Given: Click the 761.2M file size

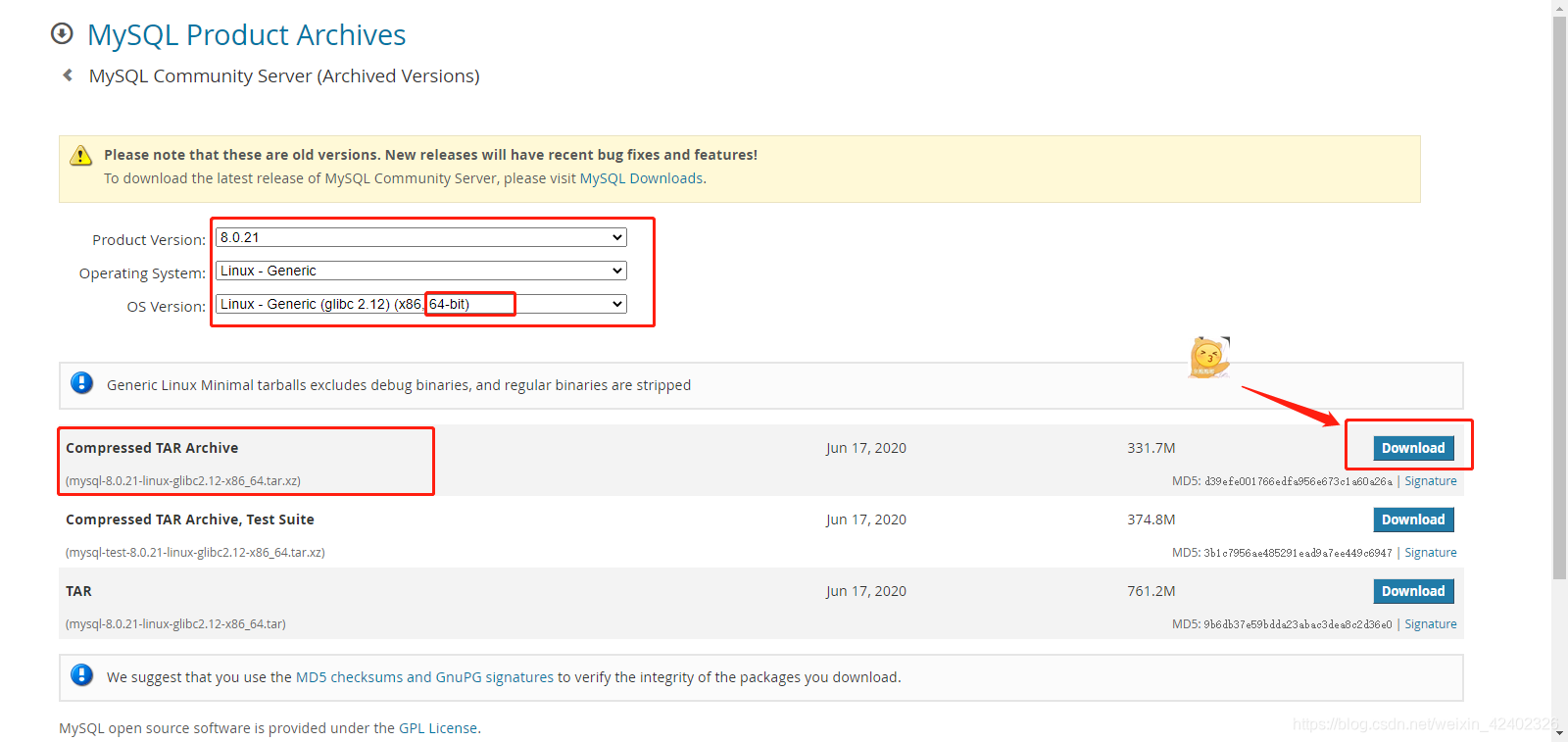Looking at the screenshot, I should tap(1151, 591).
